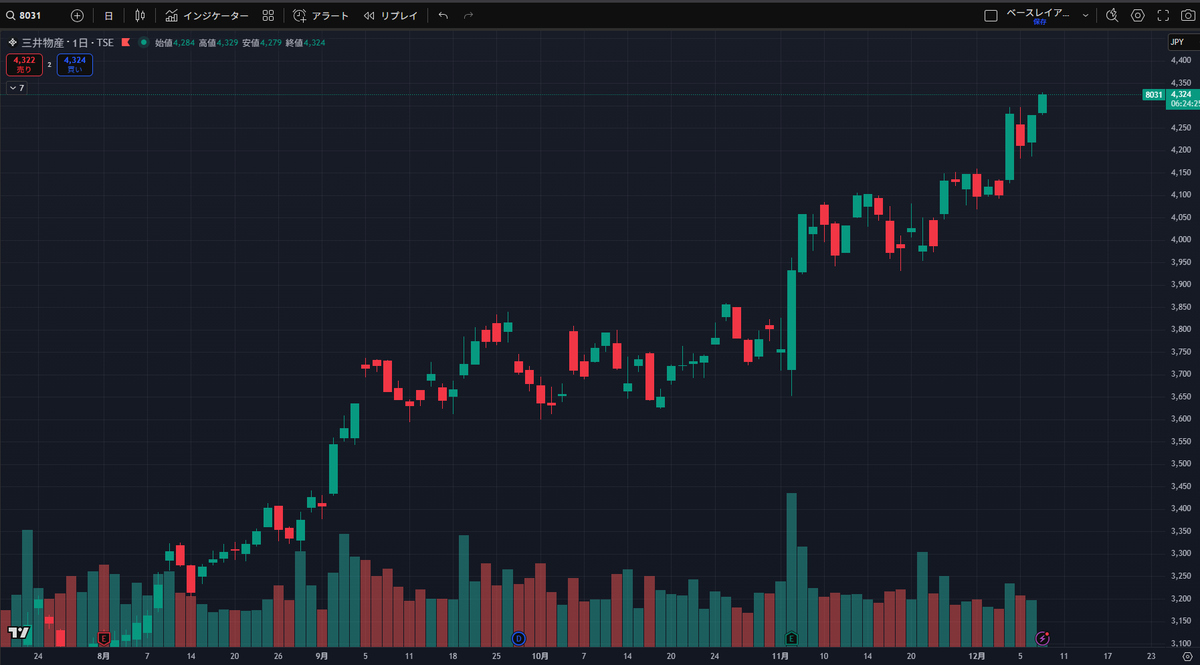The width and height of the screenshot is (1200, 665).
Task: Enter fullscreen mode
Action: tap(1163, 16)
